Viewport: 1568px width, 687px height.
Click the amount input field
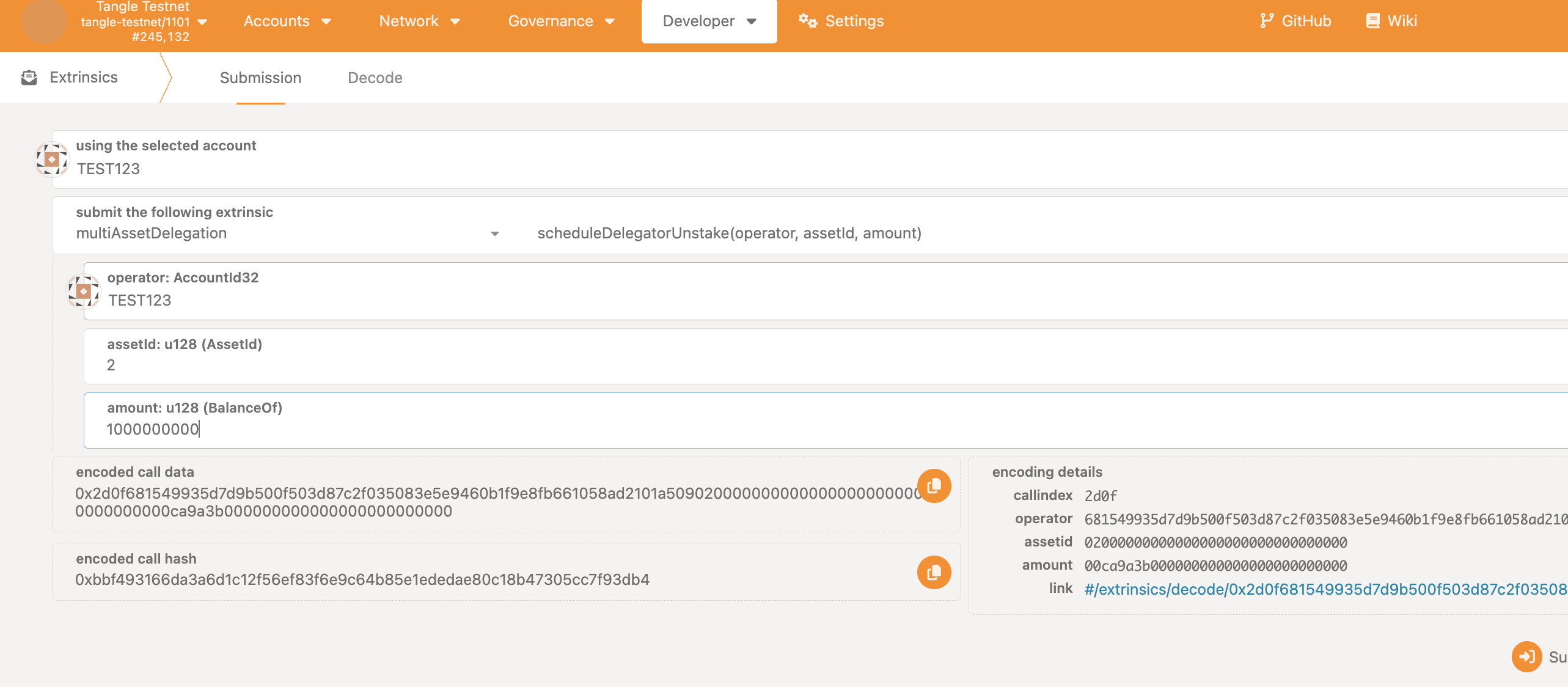click(428, 429)
